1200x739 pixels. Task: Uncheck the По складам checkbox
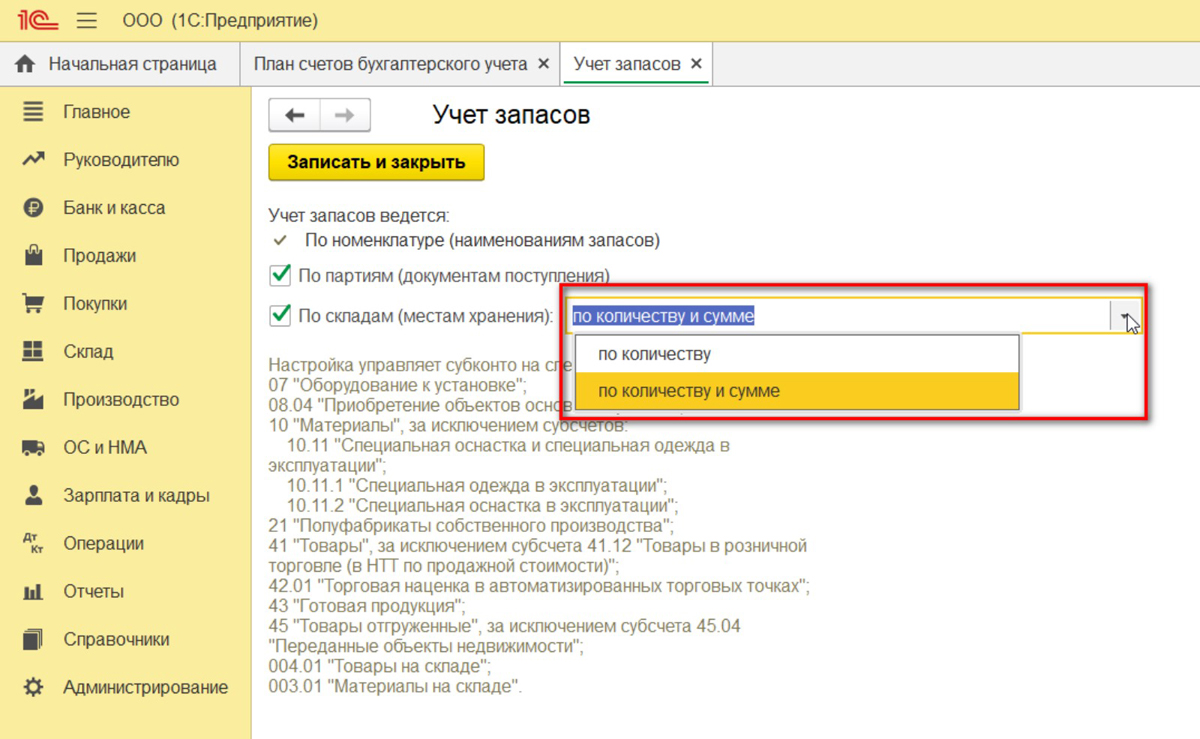click(280, 316)
